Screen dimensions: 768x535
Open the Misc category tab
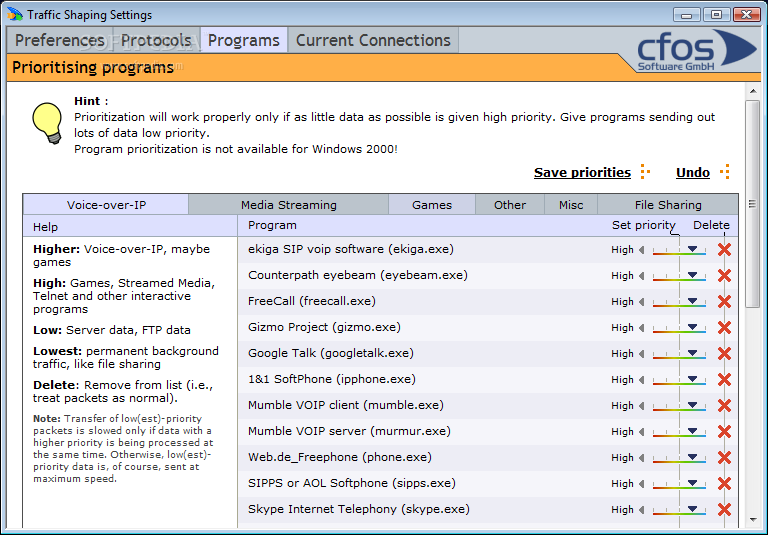click(571, 205)
